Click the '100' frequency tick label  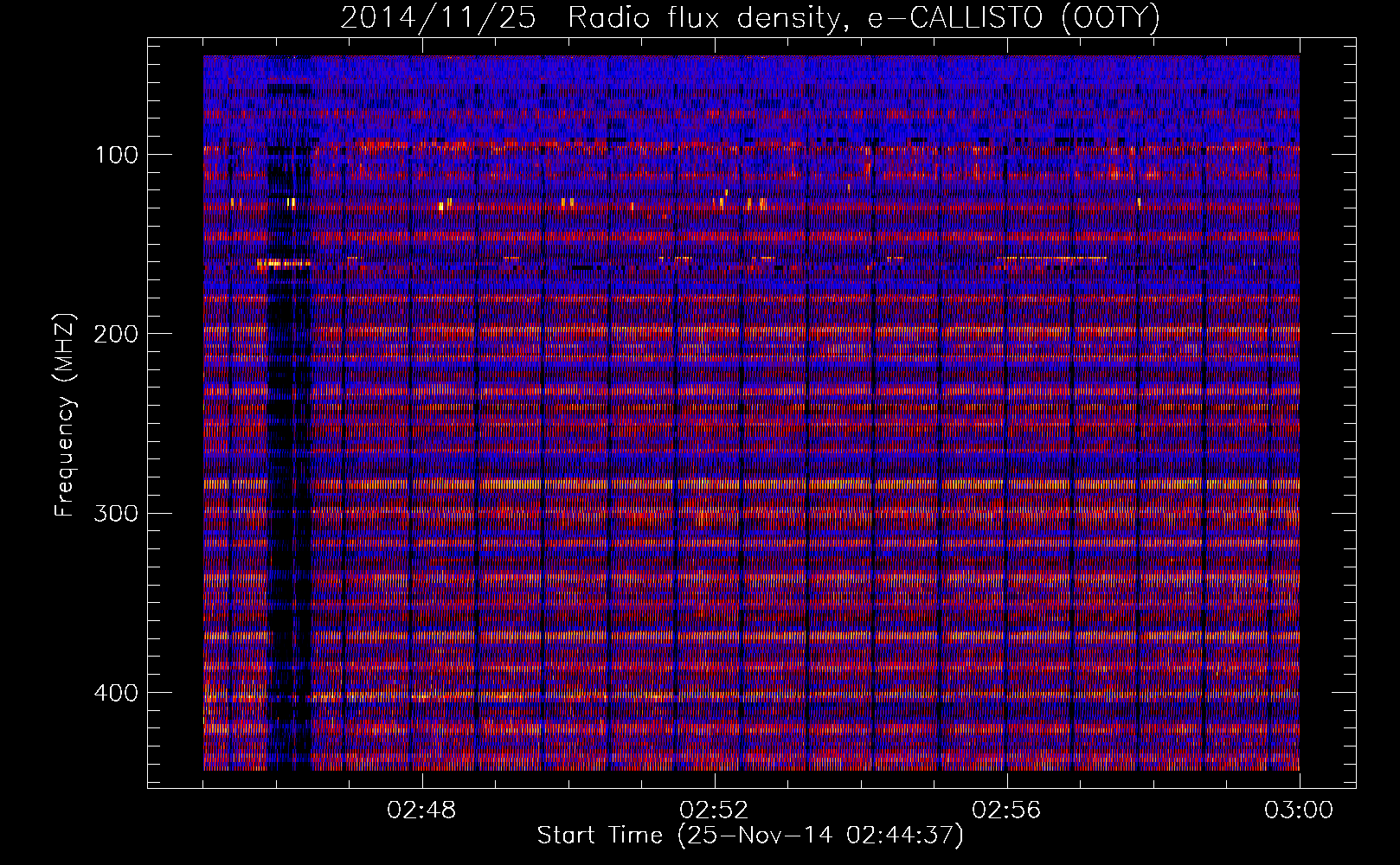tap(116, 155)
